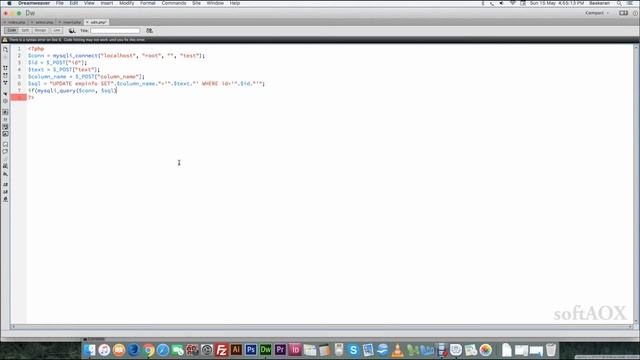Switch to the insert.php document tab
Screen dimensions: 640x360
72,22
